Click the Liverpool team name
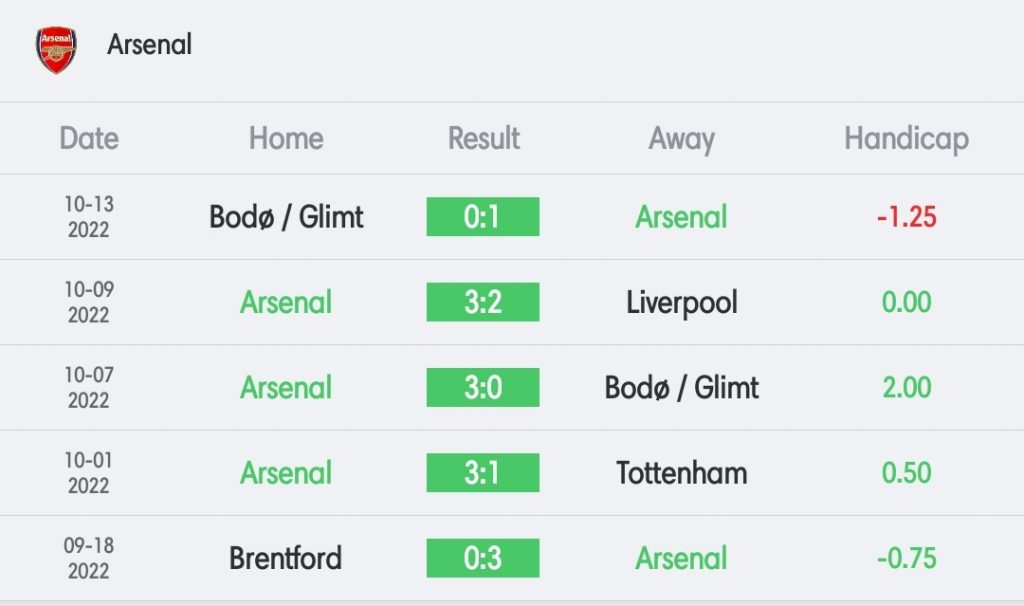The width and height of the screenshot is (1024, 606). (x=681, y=303)
